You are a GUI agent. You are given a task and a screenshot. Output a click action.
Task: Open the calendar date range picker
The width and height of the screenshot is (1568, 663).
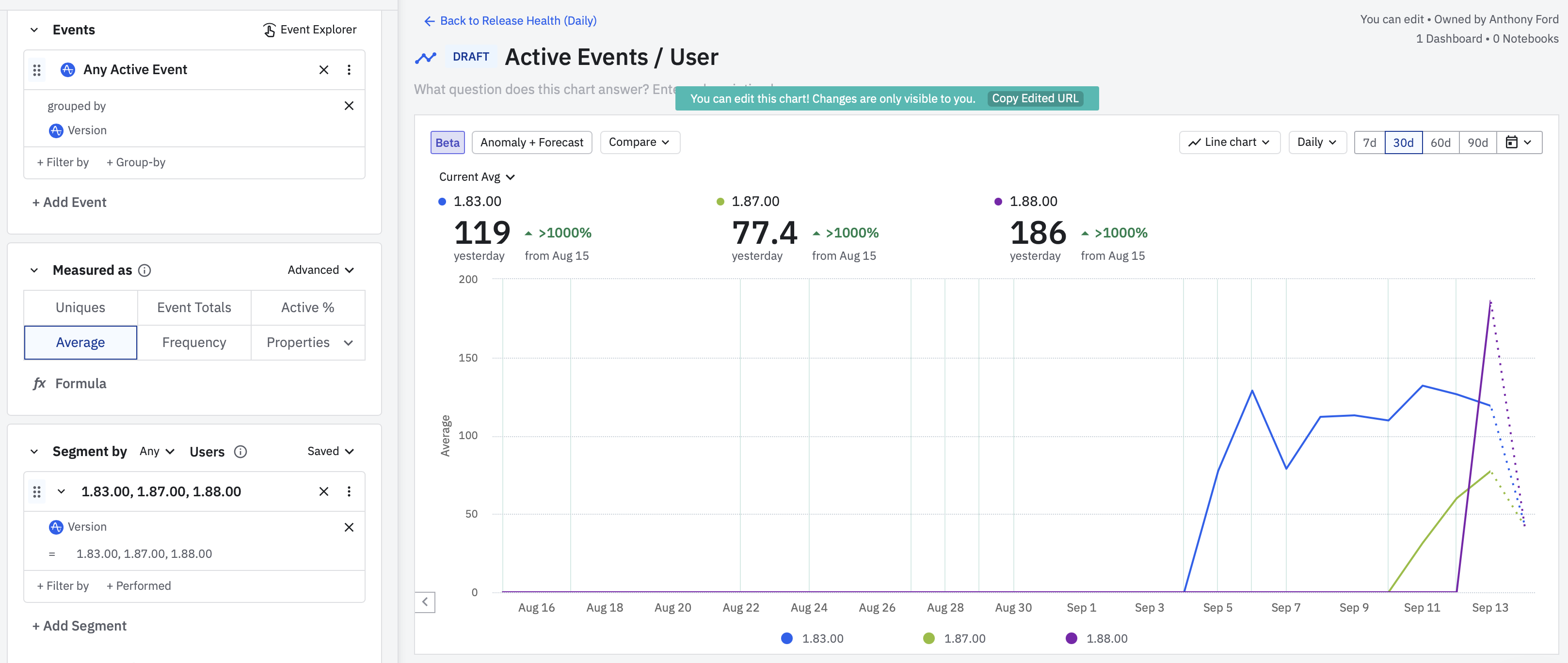click(x=1519, y=142)
